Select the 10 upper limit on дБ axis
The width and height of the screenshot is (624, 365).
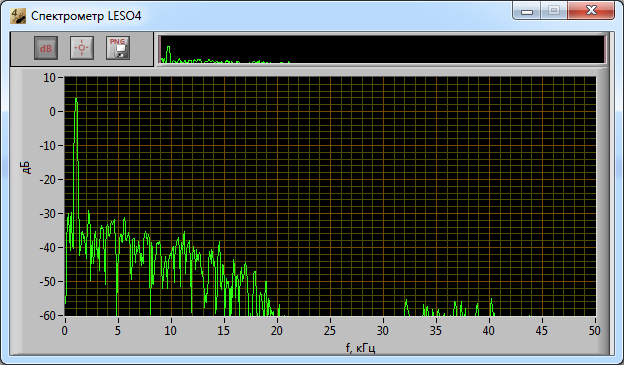(x=50, y=78)
